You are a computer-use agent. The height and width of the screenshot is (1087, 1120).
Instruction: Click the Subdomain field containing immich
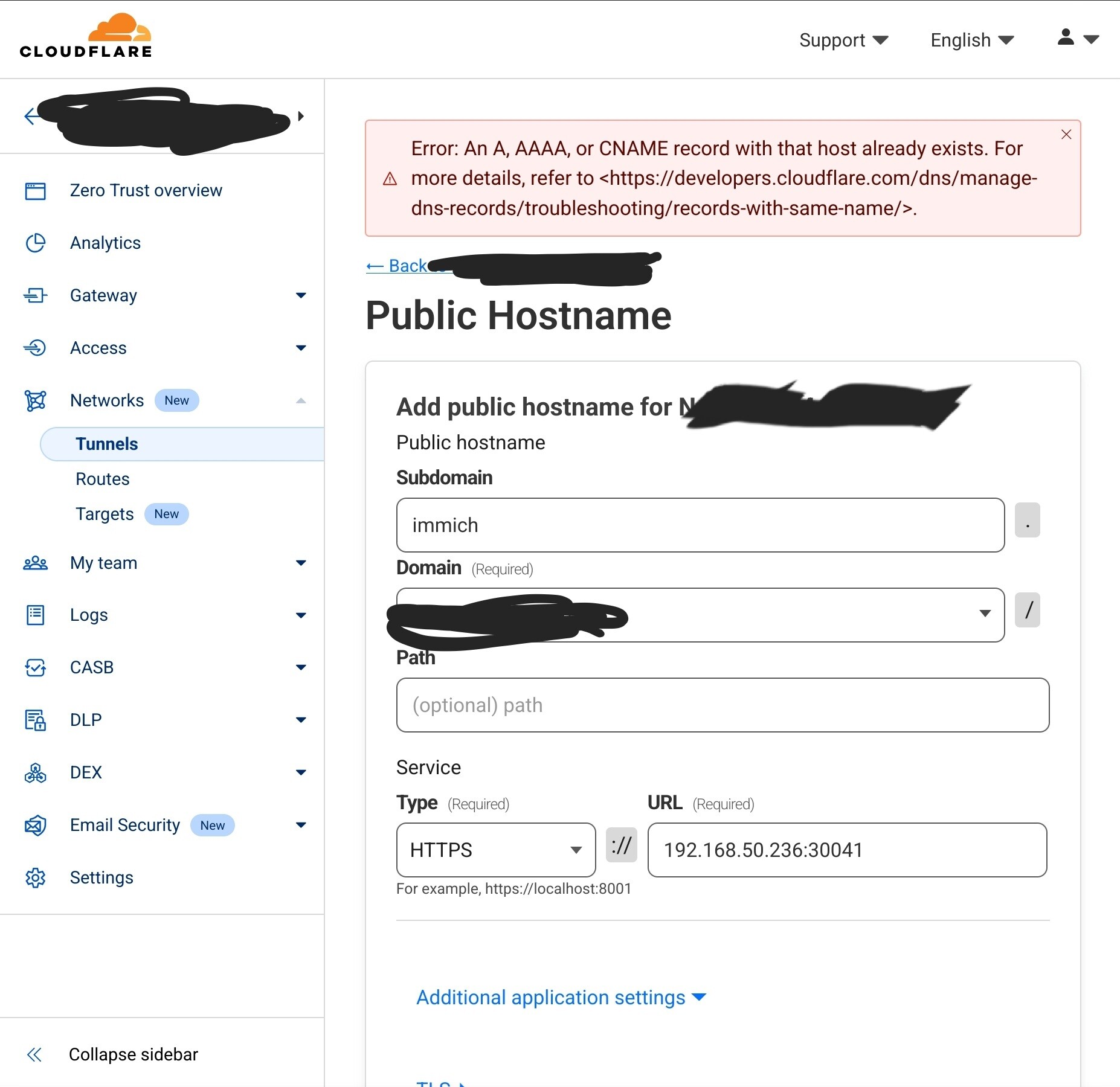pyautogui.click(x=700, y=525)
